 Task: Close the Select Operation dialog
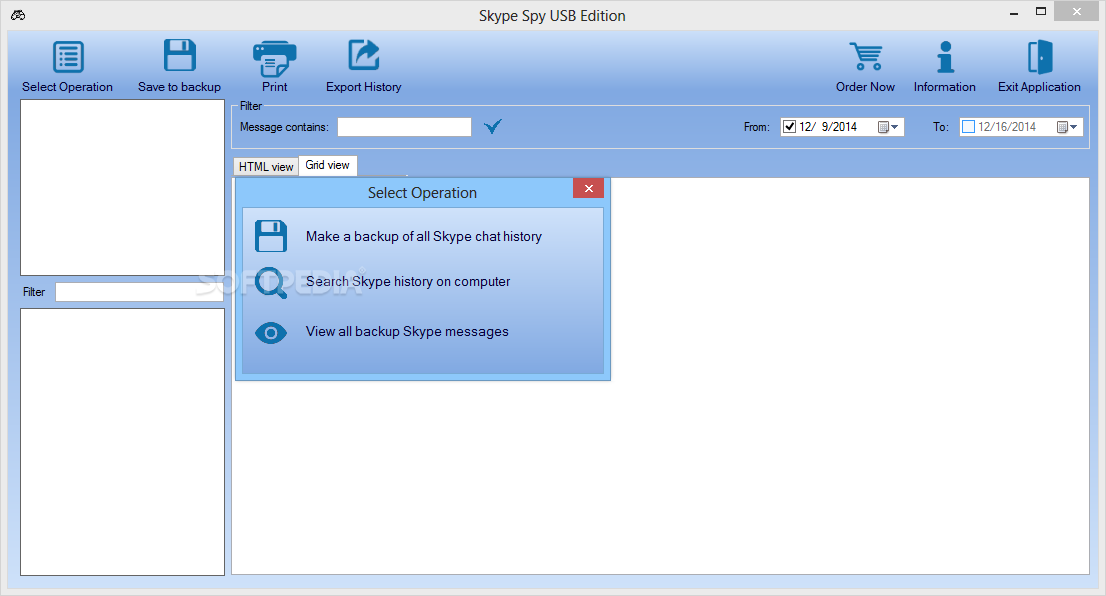pyautogui.click(x=588, y=188)
